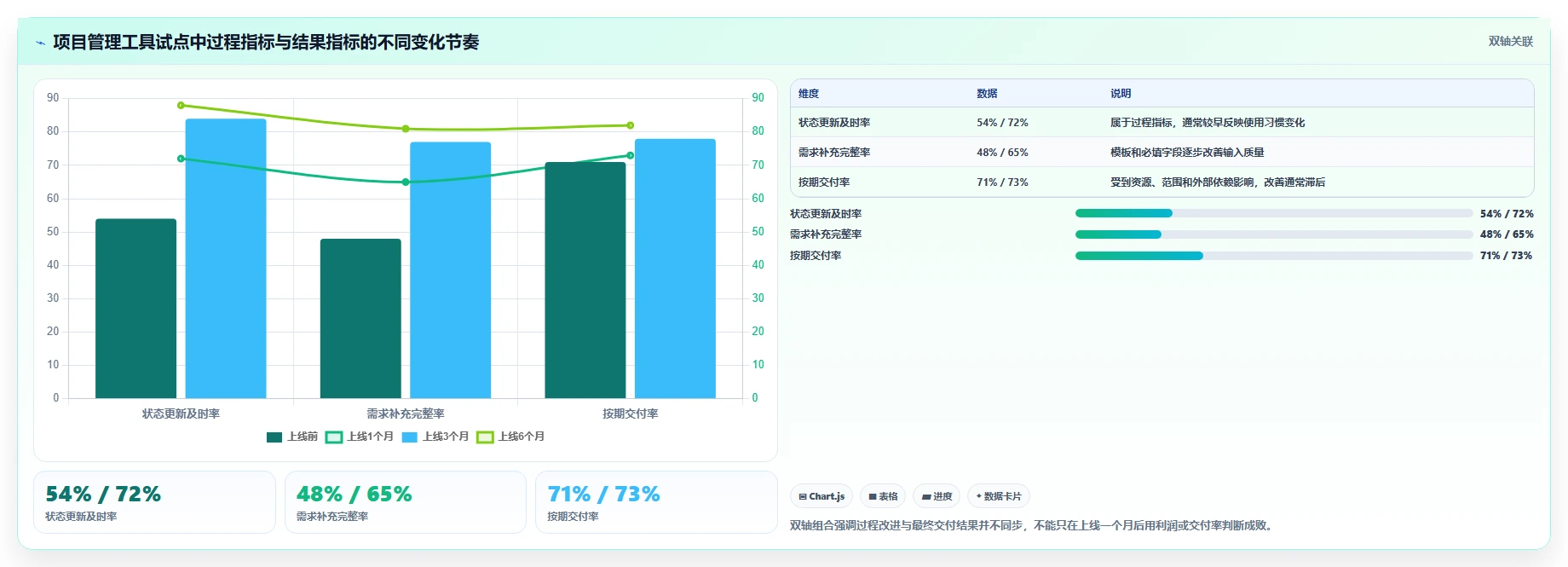Click the blue 状态更新及时率 bar

click(226, 258)
